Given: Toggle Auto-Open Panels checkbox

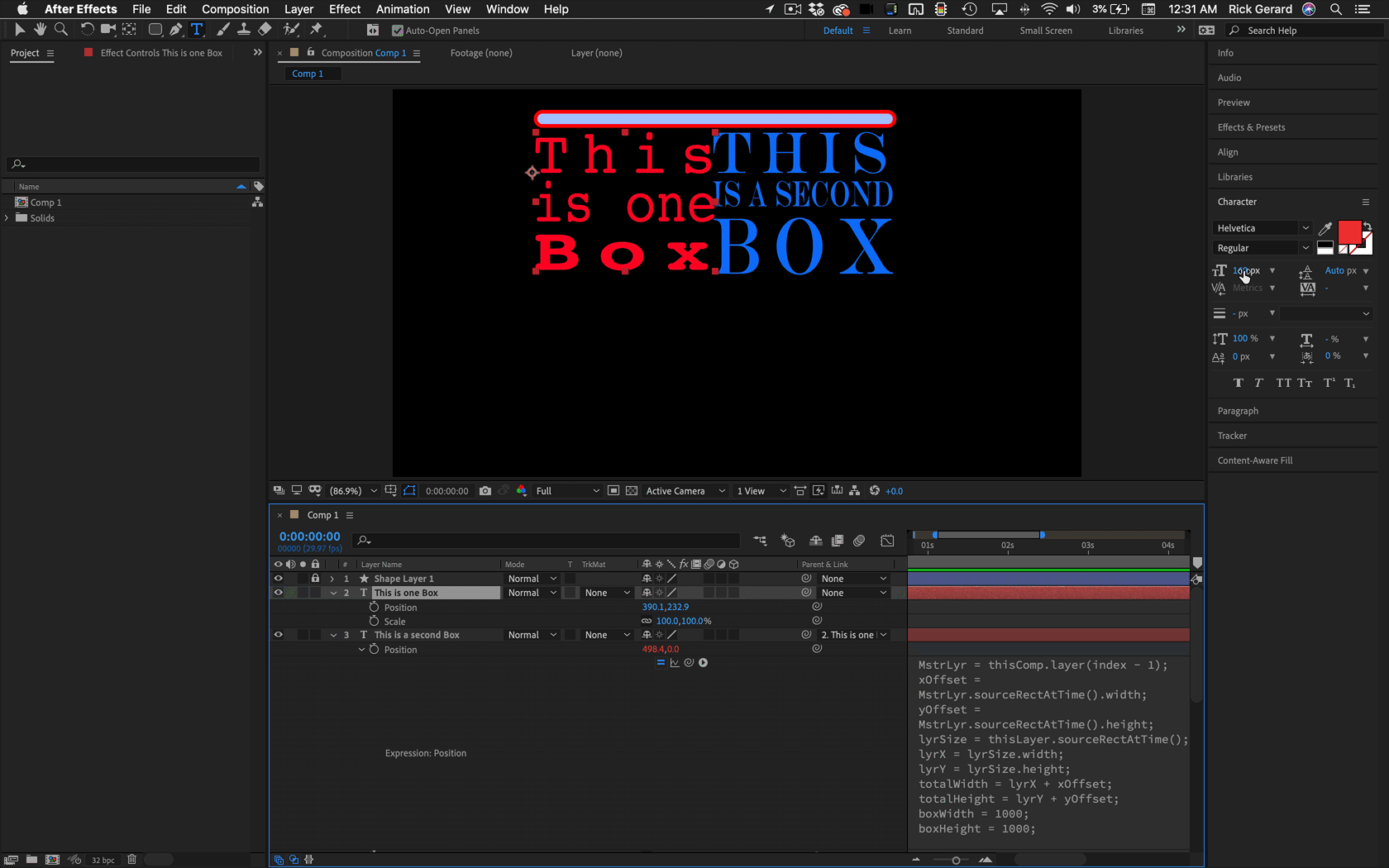Looking at the screenshot, I should coord(398,31).
